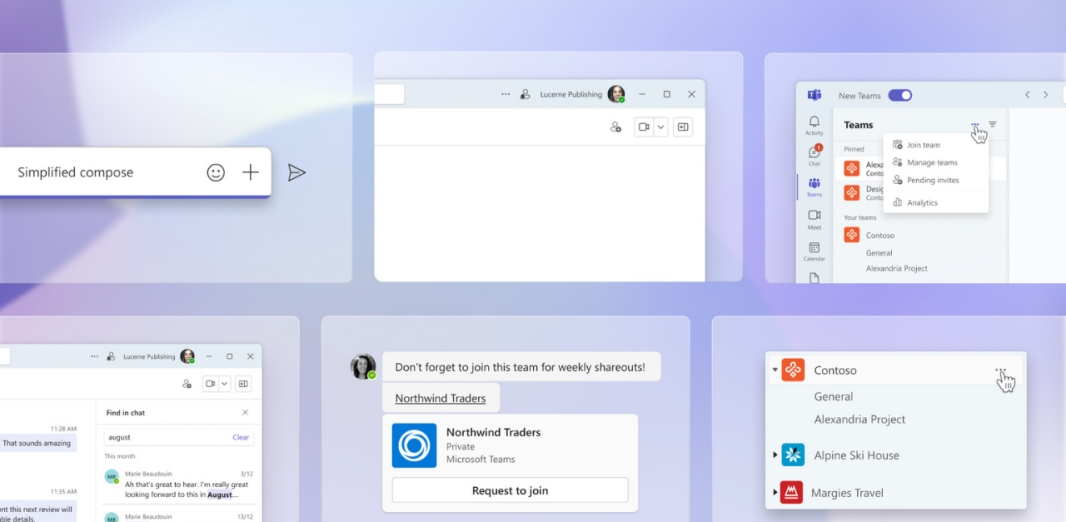
Task: Collapse the Contoso team in the list with Alpine Ski House
Action: [x=775, y=370]
